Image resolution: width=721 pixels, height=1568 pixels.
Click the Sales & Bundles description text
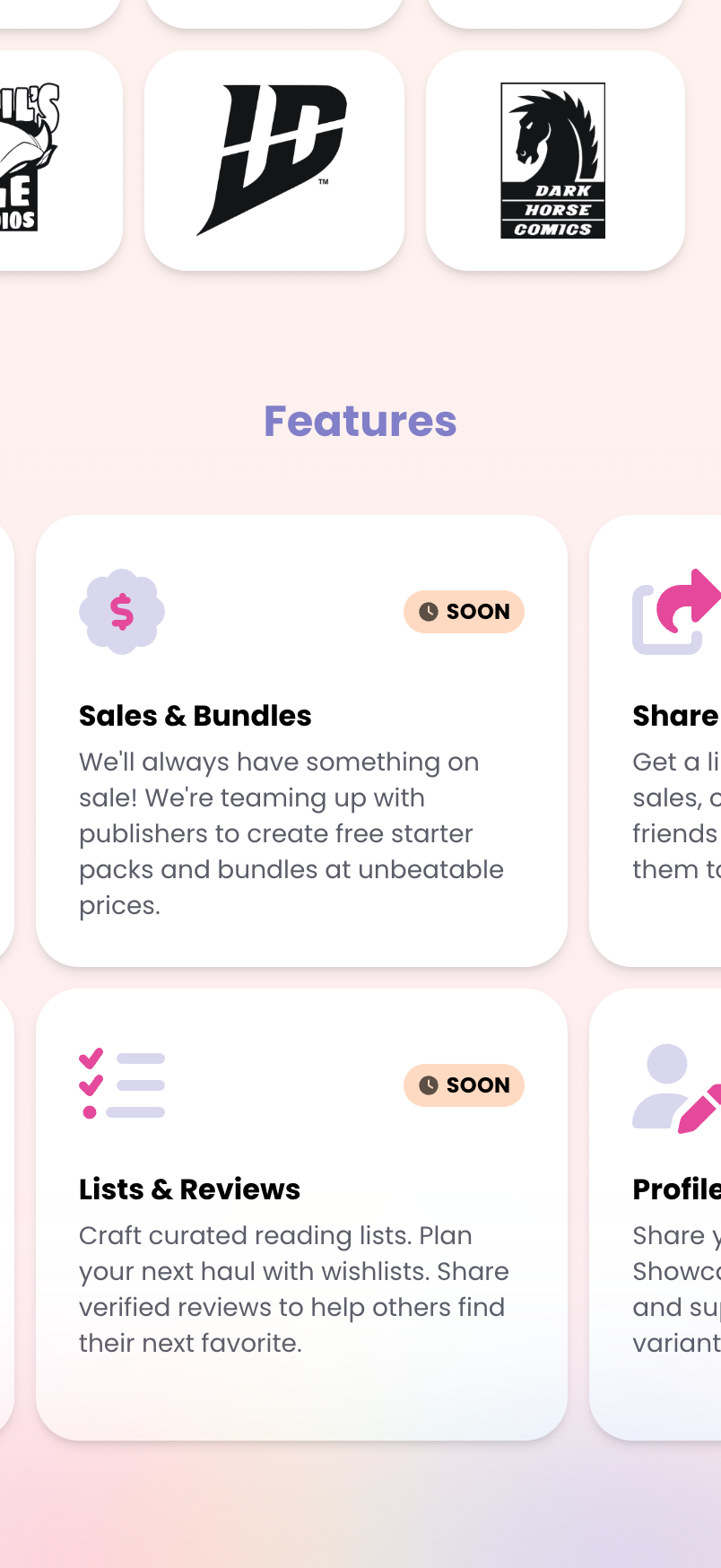coord(291,833)
